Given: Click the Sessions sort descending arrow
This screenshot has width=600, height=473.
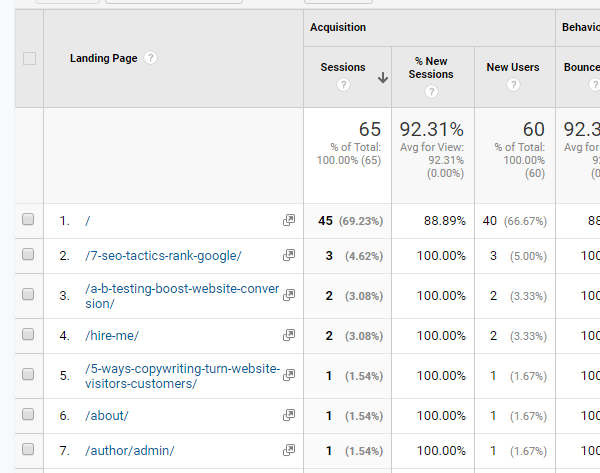Looking at the screenshot, I should point(383,78).
